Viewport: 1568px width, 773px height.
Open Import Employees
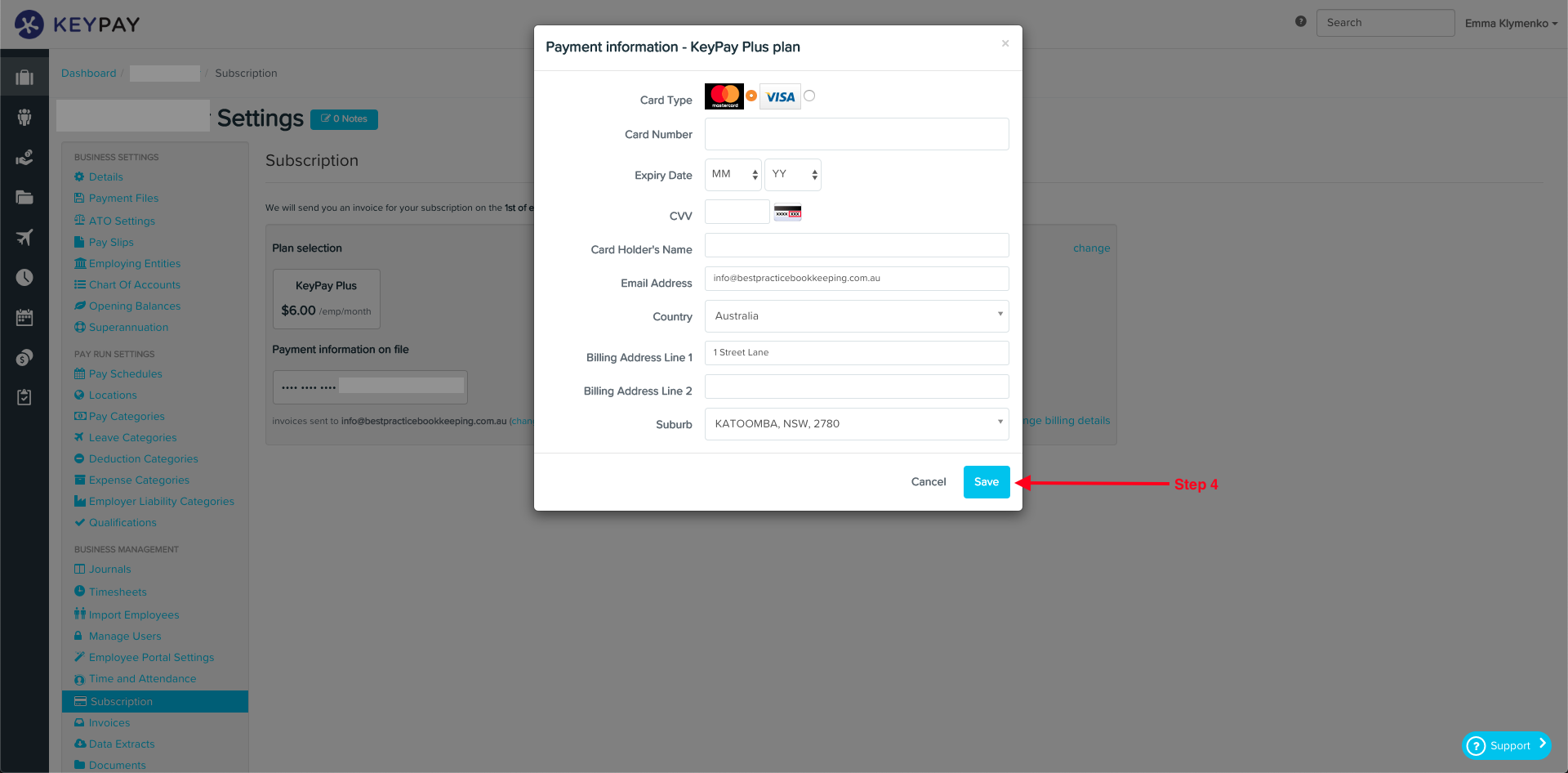coord(133,614)
